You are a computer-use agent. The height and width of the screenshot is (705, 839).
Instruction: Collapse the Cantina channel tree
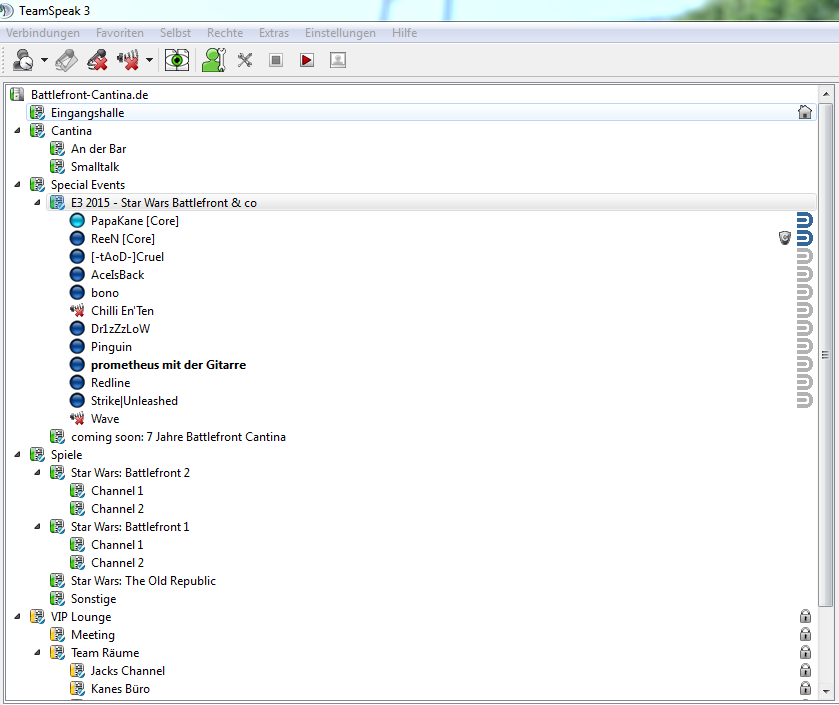17,131
